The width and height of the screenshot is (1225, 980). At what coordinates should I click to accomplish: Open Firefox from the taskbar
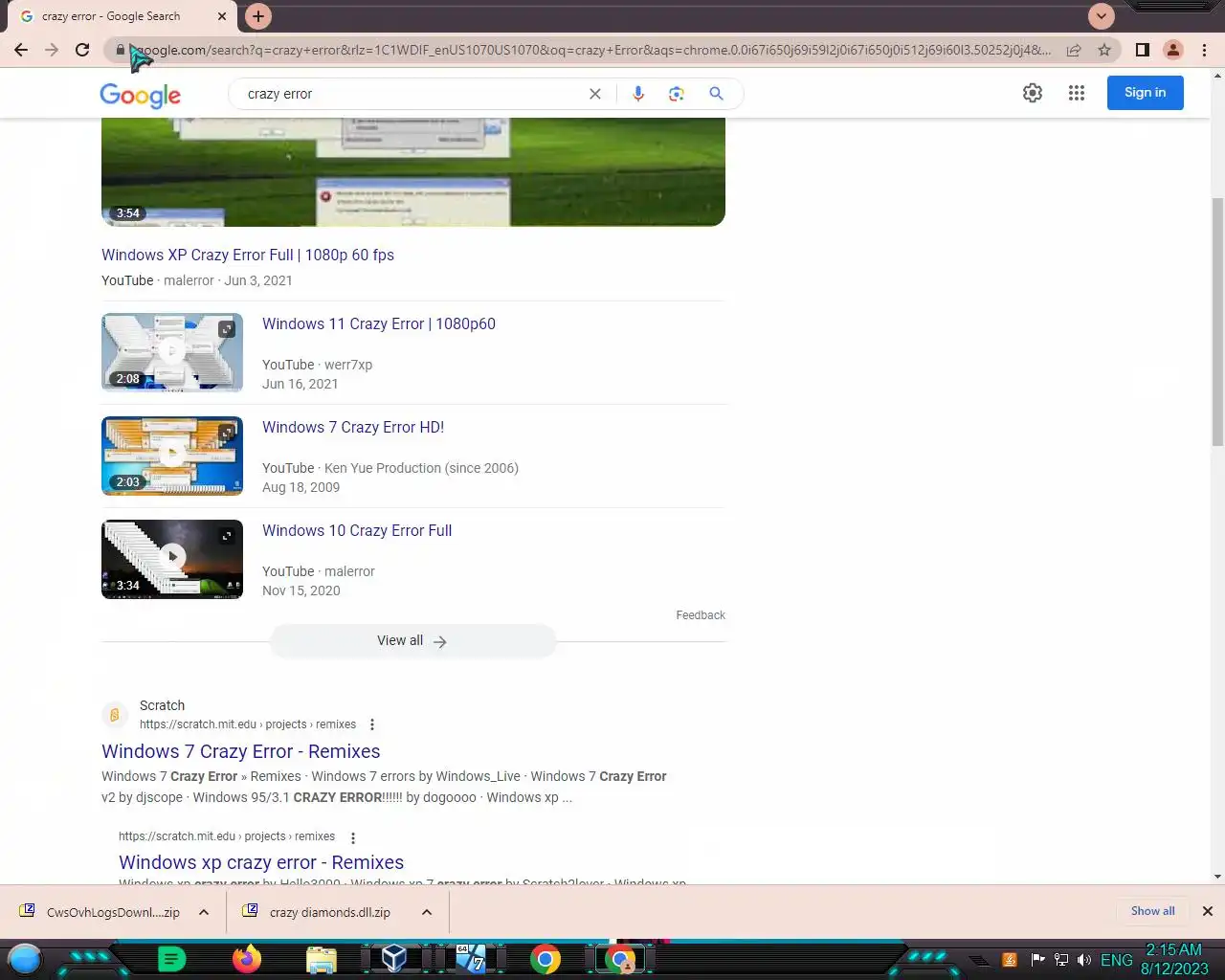246,959
